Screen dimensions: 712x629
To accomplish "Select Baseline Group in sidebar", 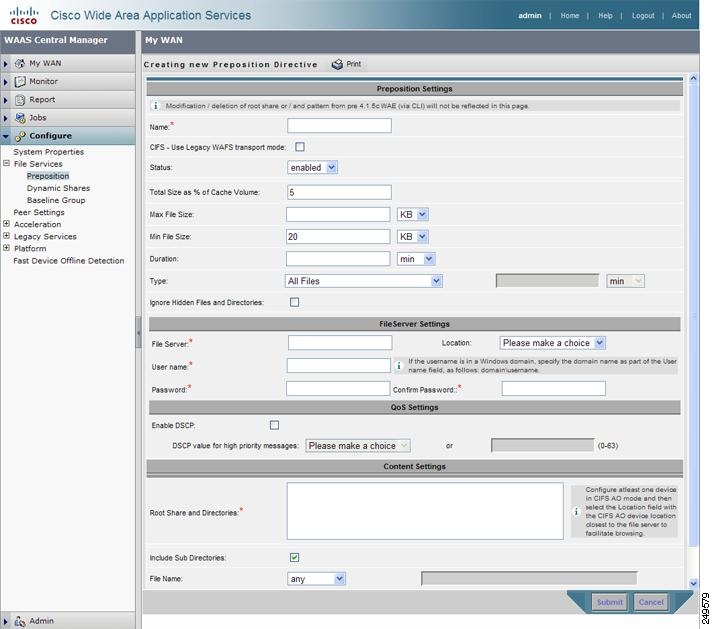I will [x=56, y=200].
